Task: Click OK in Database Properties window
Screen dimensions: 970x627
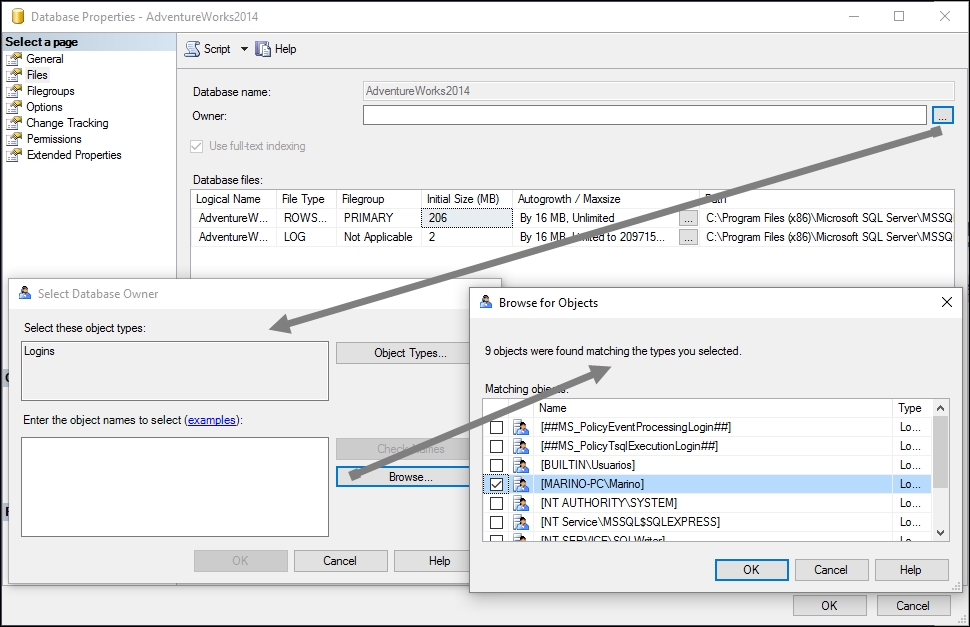Action: (x=829, y=606)
